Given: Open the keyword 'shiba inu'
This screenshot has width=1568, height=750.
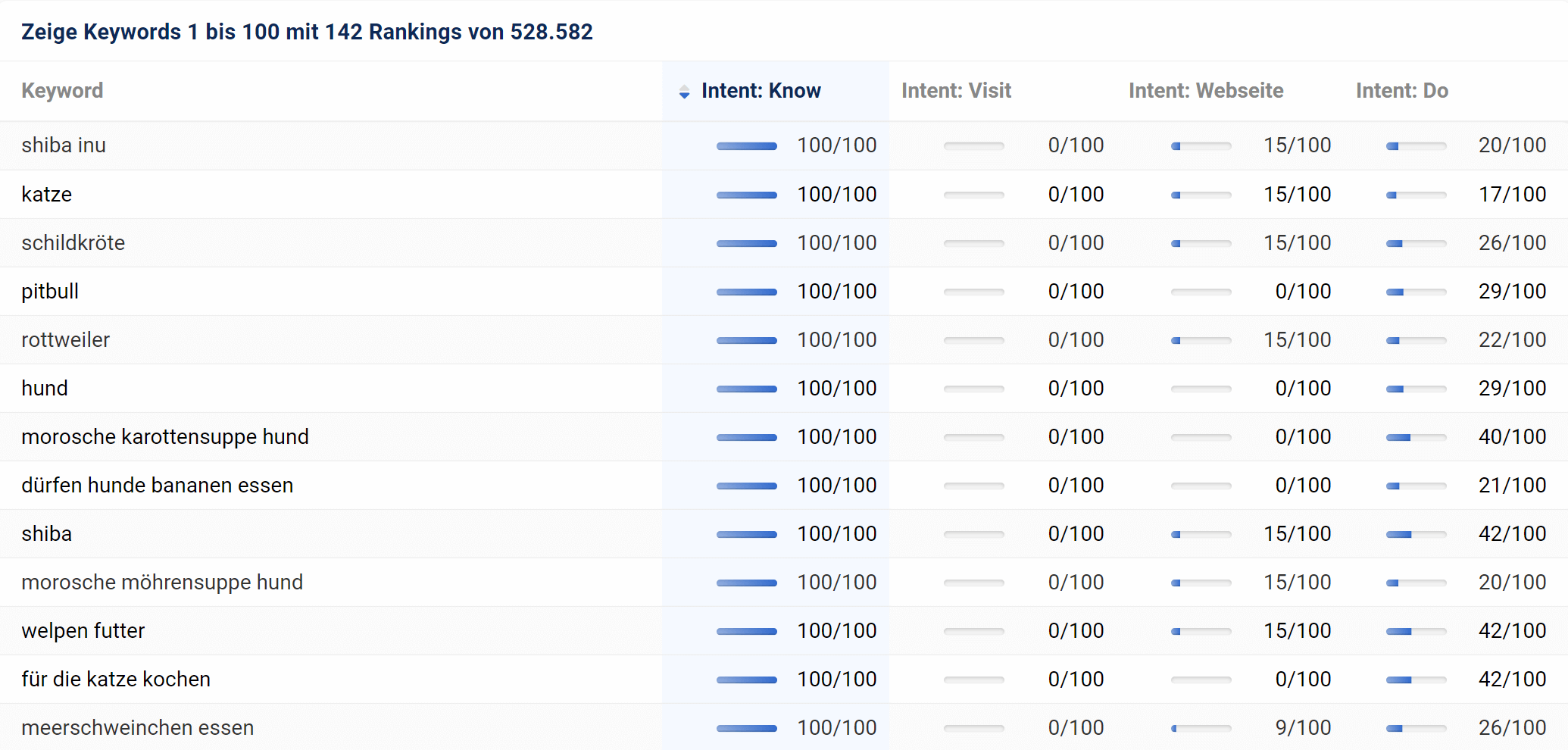Looking at the screenshot, I should [x=64, y=145].
